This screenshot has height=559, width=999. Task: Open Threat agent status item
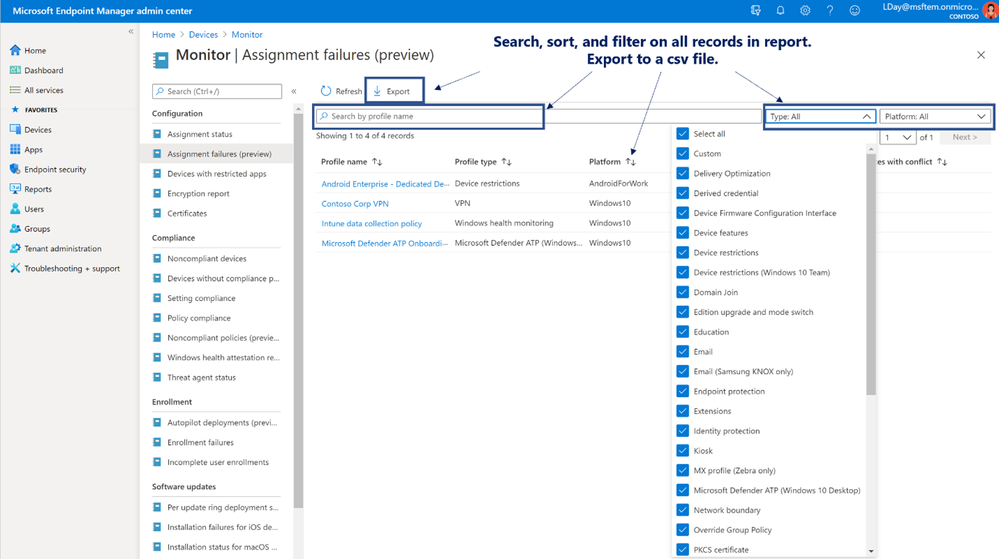coord(201,377)
